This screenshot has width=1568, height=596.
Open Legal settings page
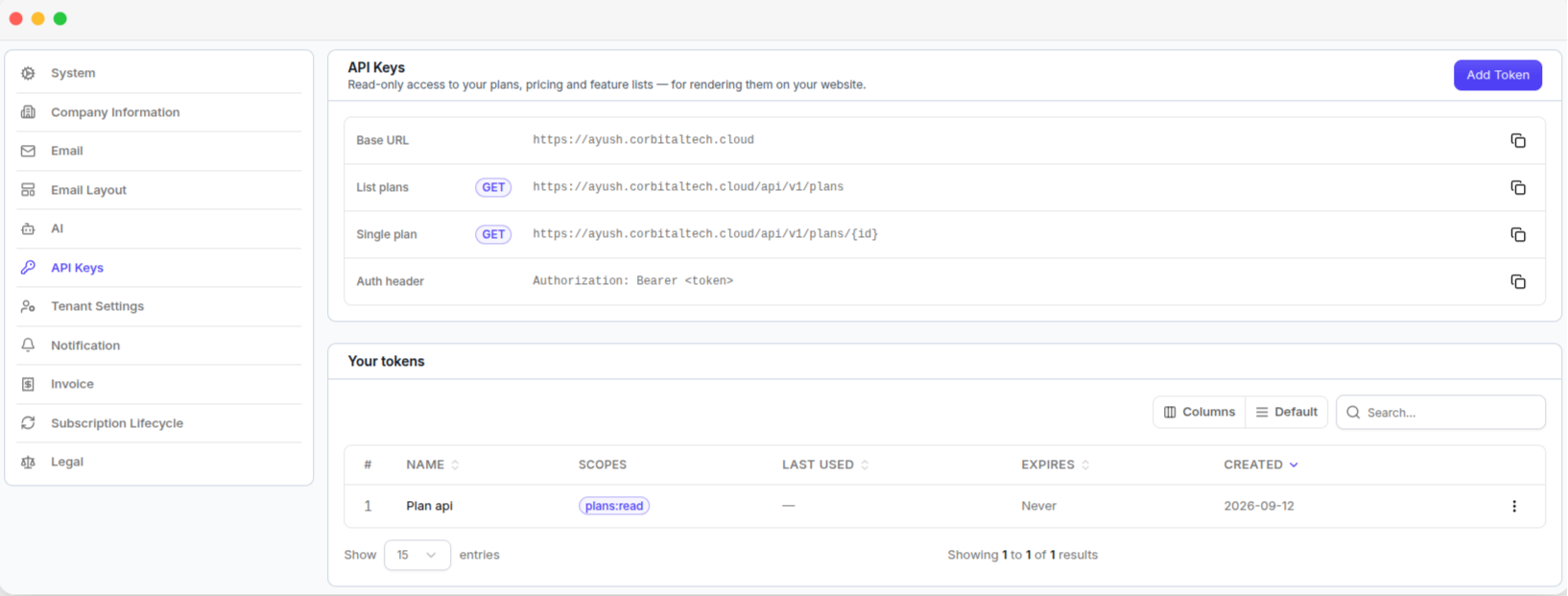[x=67, y=462]
